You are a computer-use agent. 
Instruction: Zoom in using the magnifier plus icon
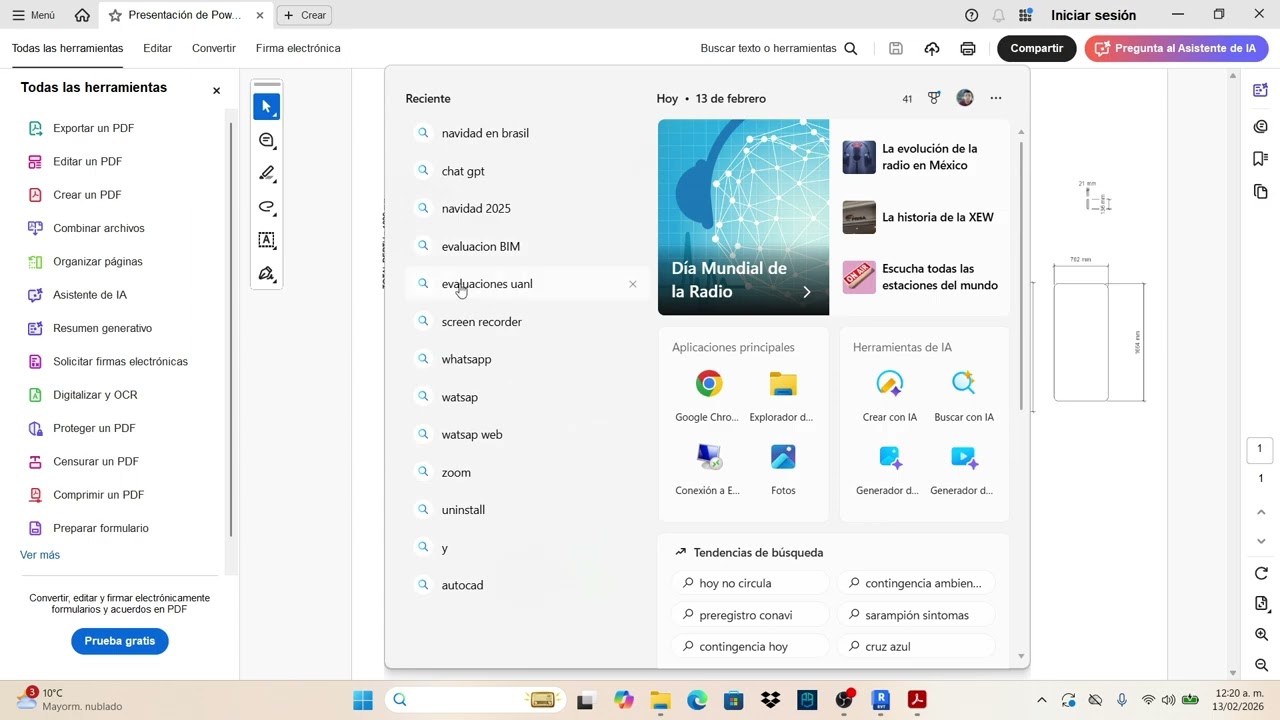tap(1261, 635)
